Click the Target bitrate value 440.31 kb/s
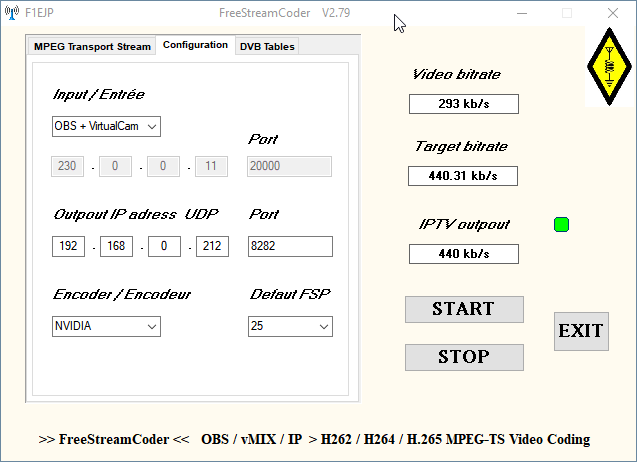The height and width of the screenshot is (462, 637). 463,176
